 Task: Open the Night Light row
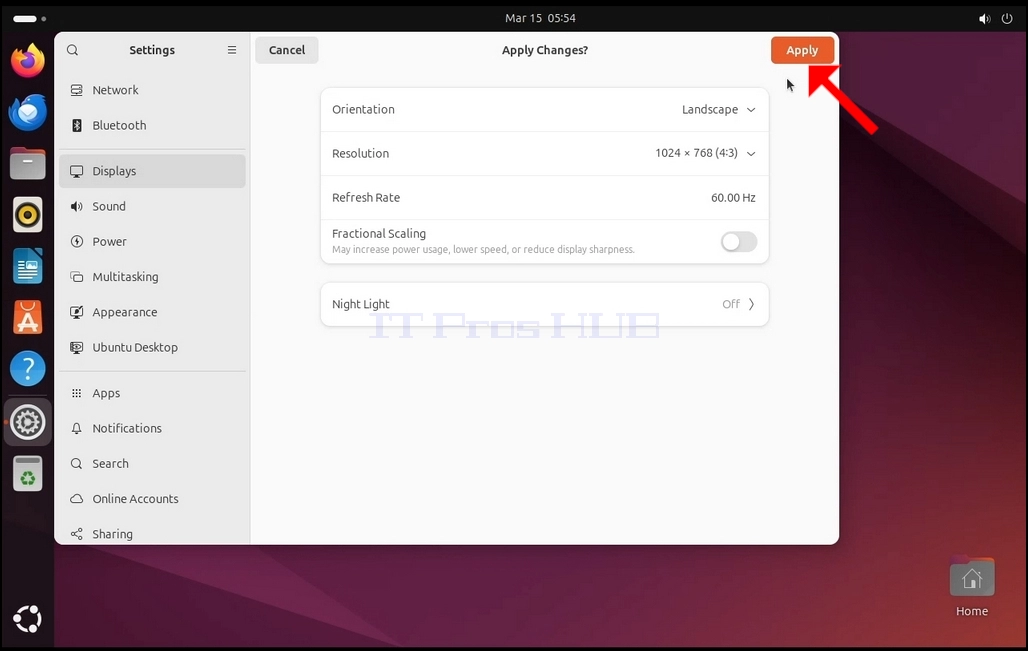point(544,304)
